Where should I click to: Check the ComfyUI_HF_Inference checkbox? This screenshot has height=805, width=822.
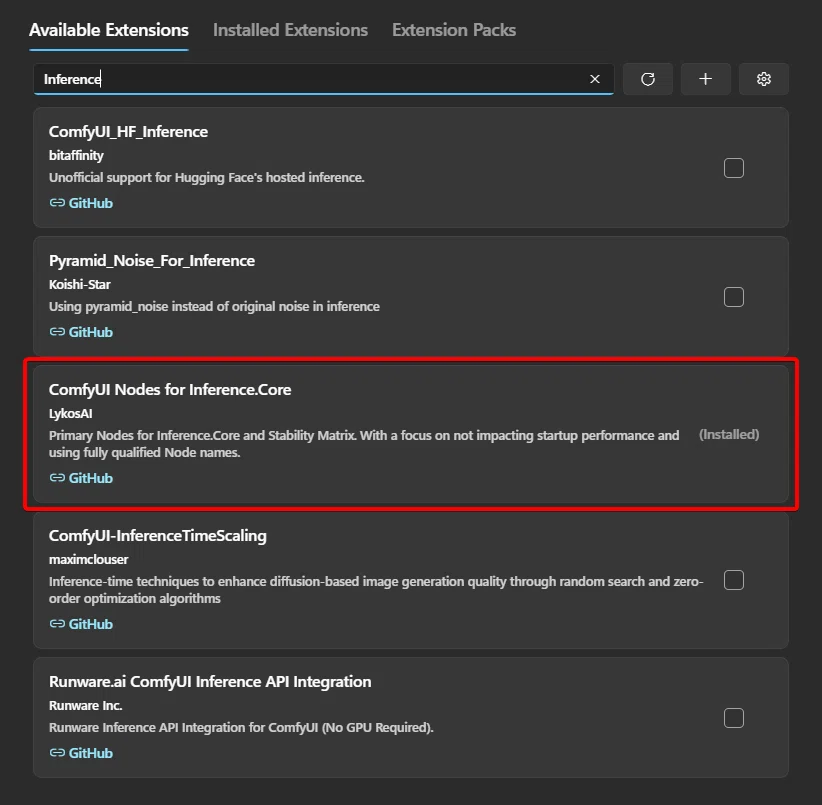click(x=734, y=168)
